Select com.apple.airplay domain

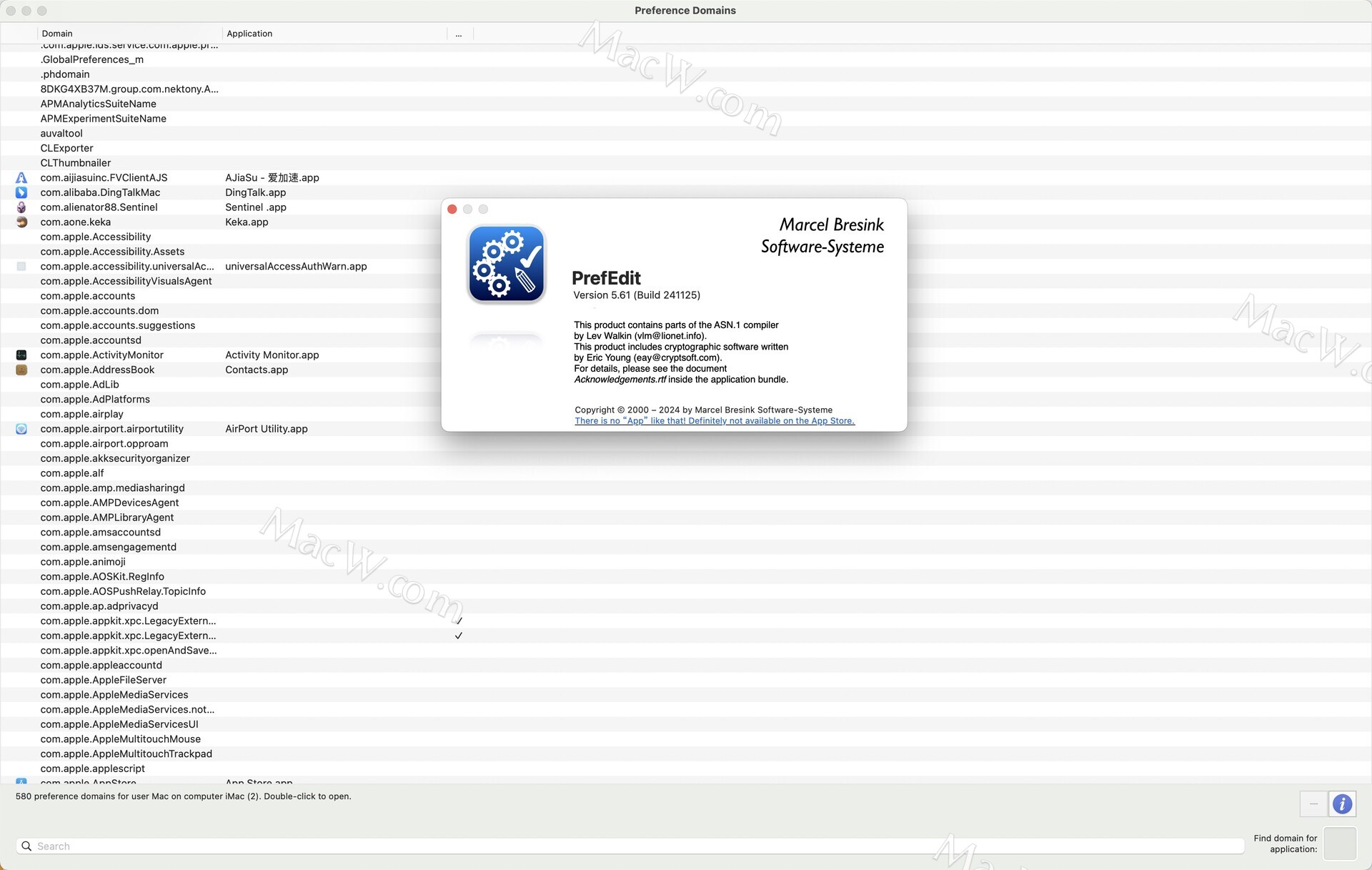click(x=82, y=415)
